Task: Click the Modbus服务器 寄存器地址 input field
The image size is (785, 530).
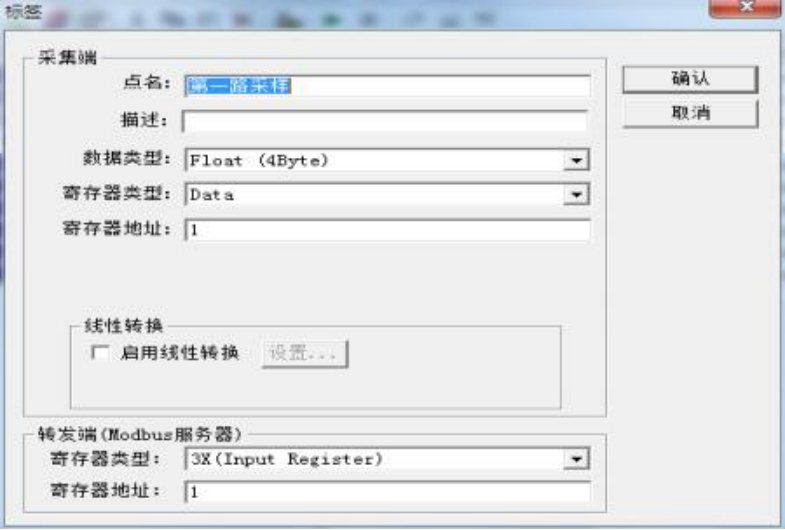Action: tap(388, 492)
